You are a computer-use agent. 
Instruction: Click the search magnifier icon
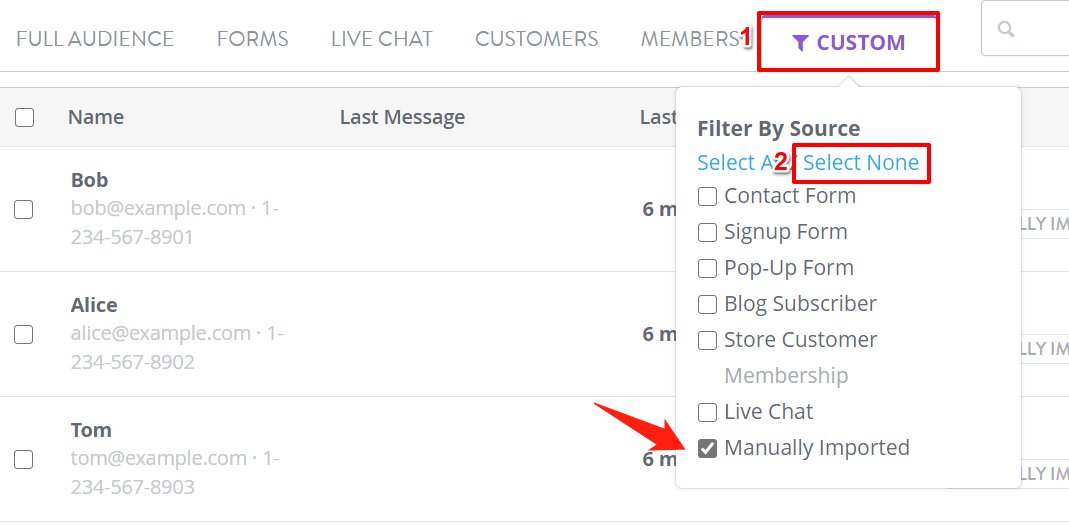tap(1006, 29)
